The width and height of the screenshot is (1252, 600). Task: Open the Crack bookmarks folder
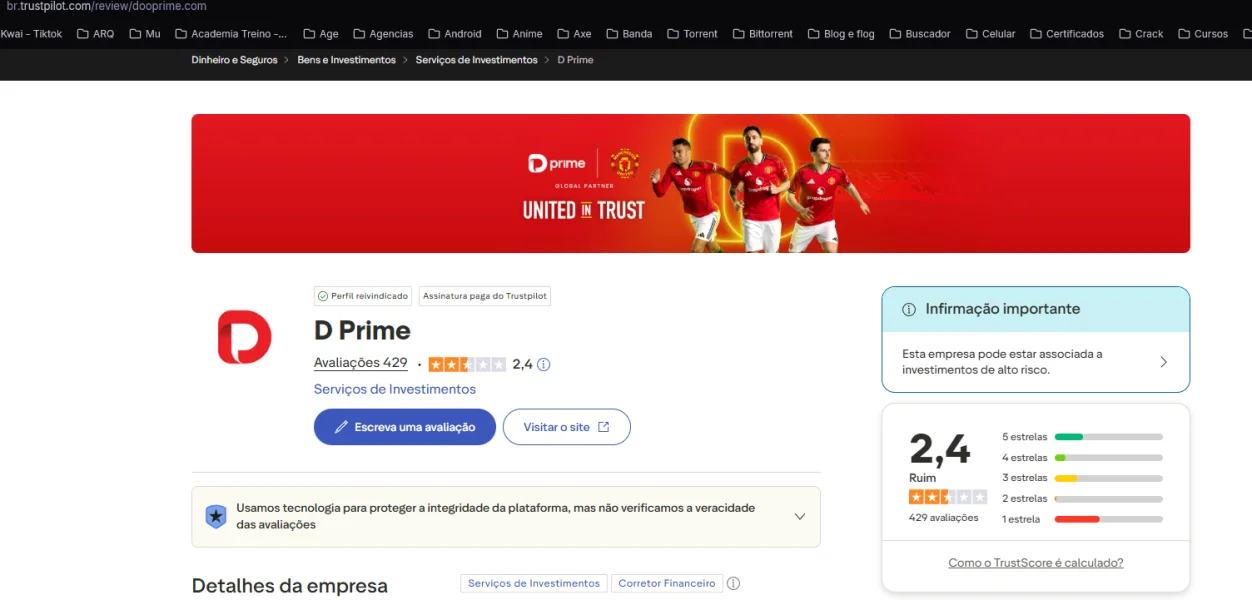tap(1140, 34)
